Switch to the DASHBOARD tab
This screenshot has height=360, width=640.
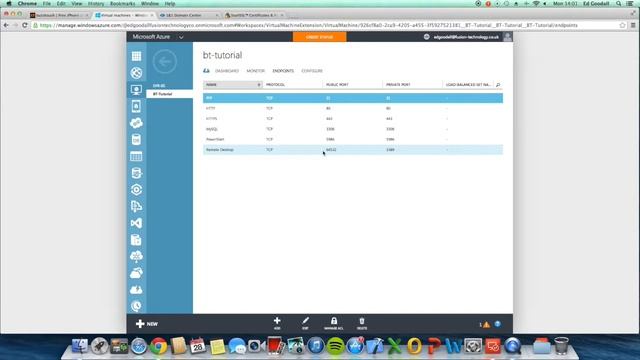[227, 71]
